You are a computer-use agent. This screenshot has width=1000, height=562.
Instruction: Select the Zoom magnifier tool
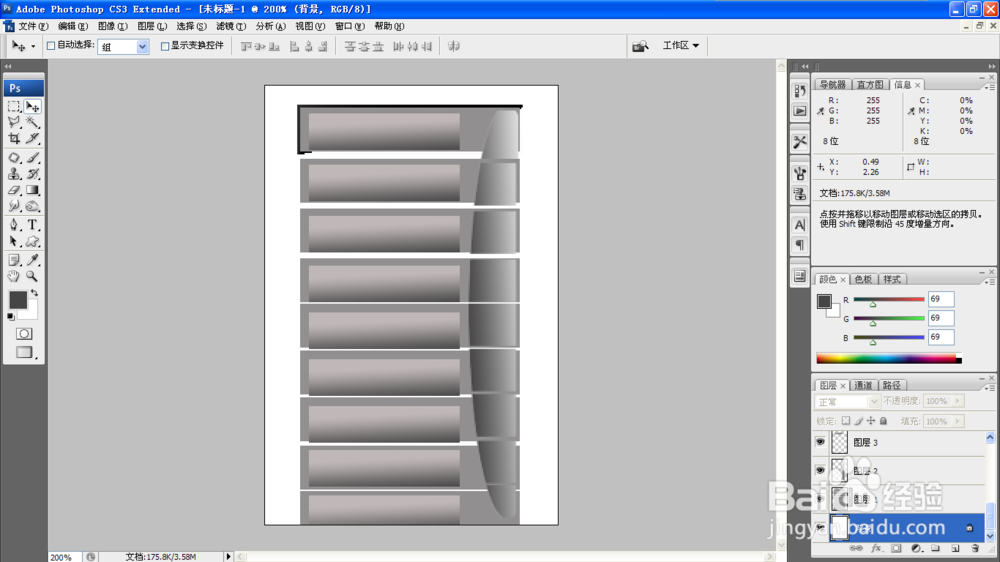pos(33,276)
